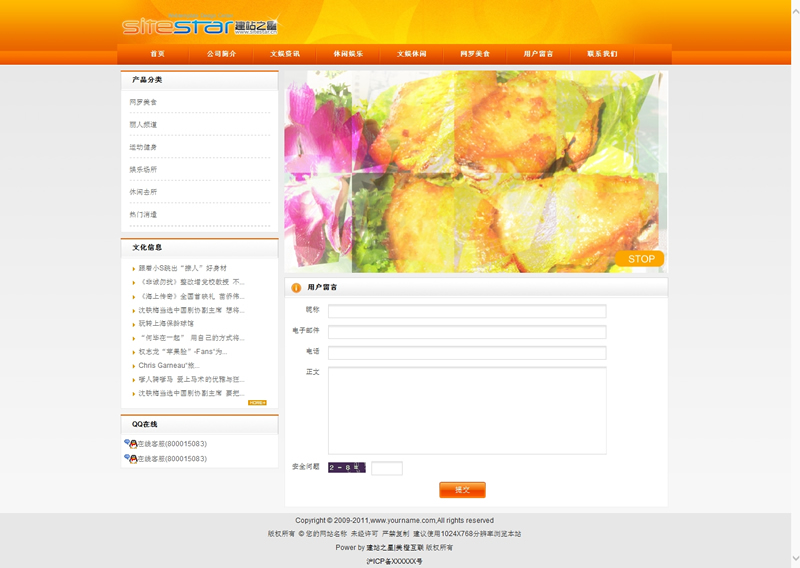Click the small orange MORE icon
The height and width of the screenshot is (568, 800).
257,403
